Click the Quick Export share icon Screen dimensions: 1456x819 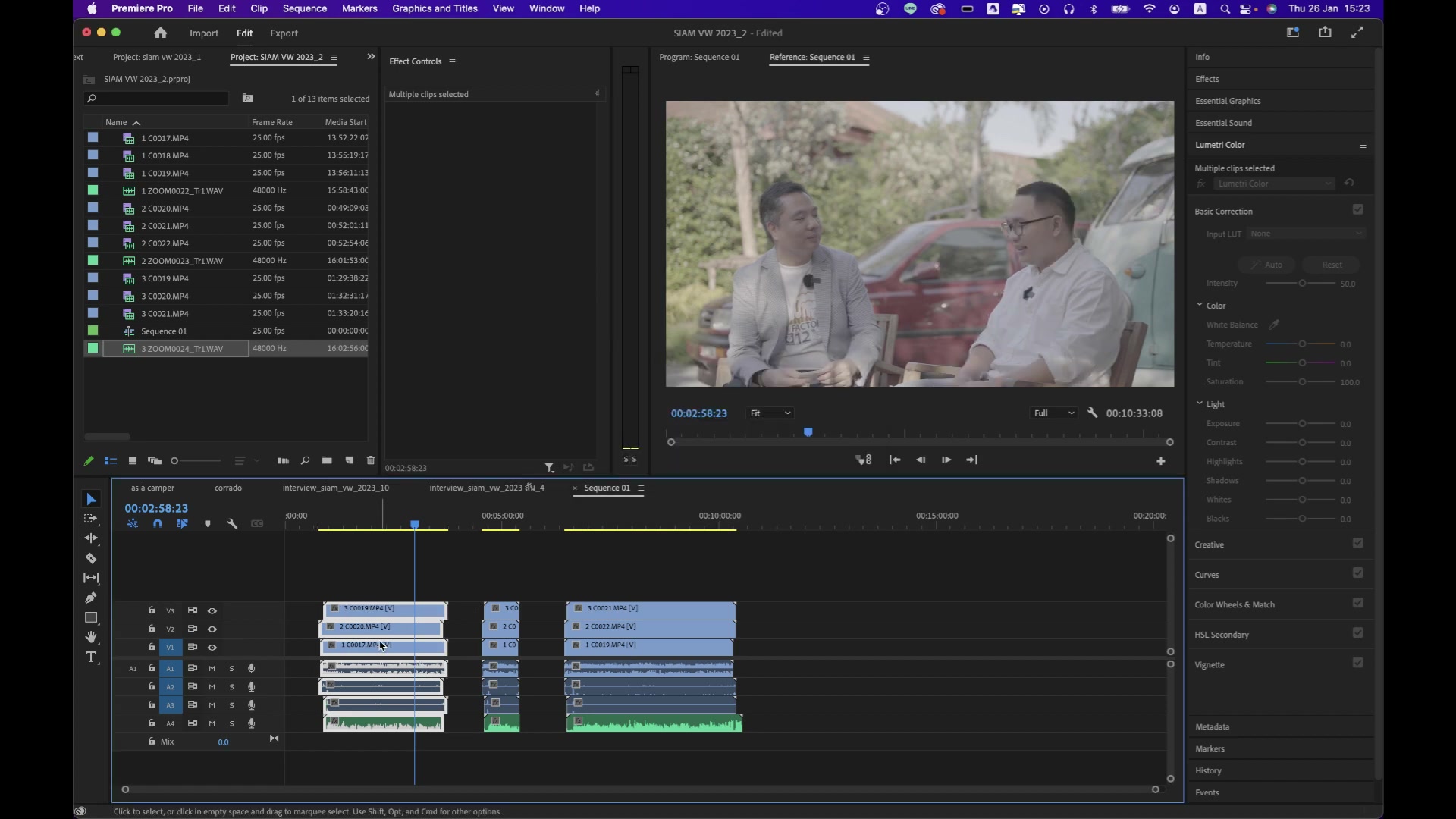[x=1325, y=33]
